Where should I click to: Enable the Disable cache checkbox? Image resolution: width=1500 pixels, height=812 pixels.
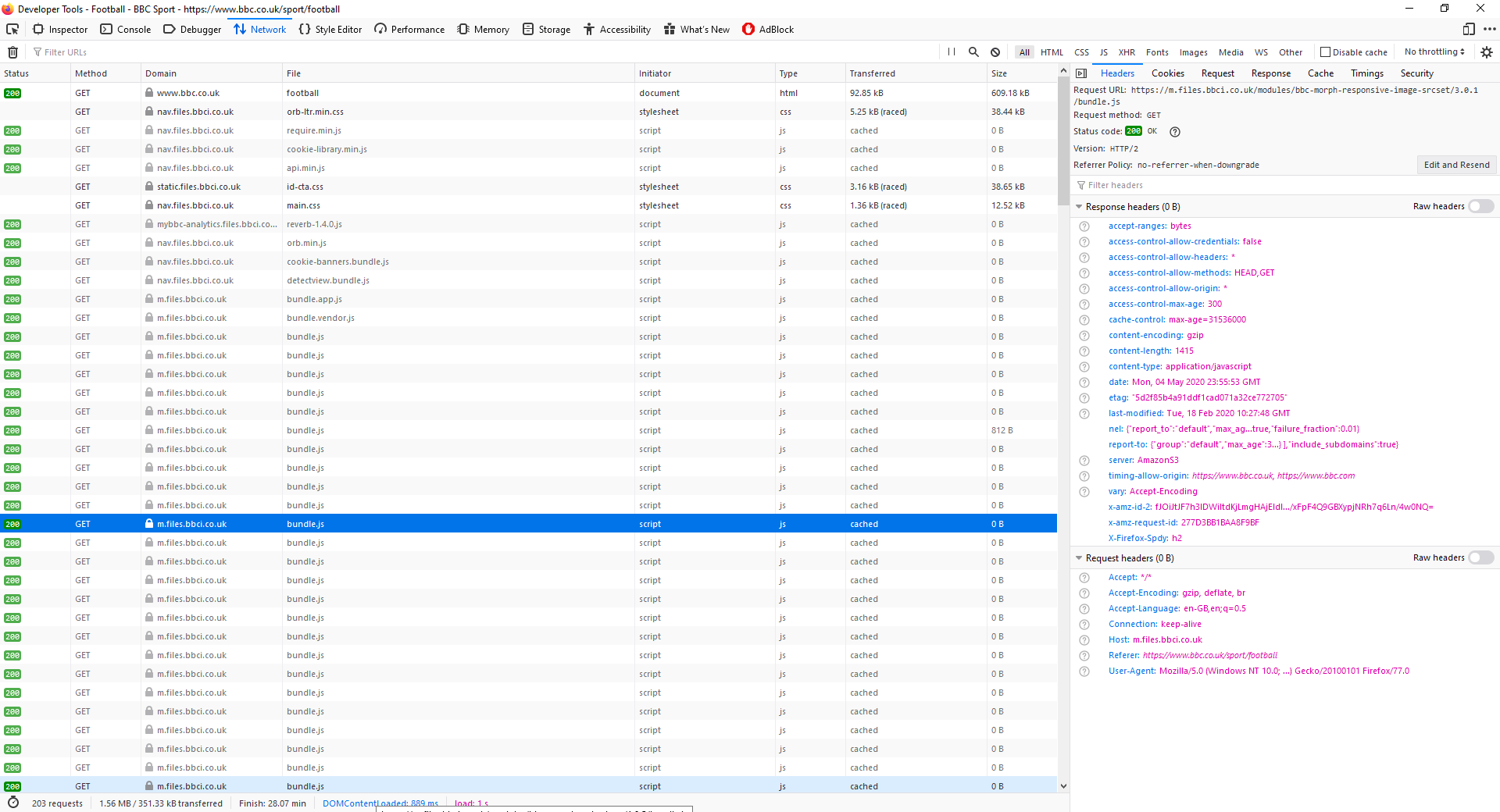click(x=1325, y=52)
